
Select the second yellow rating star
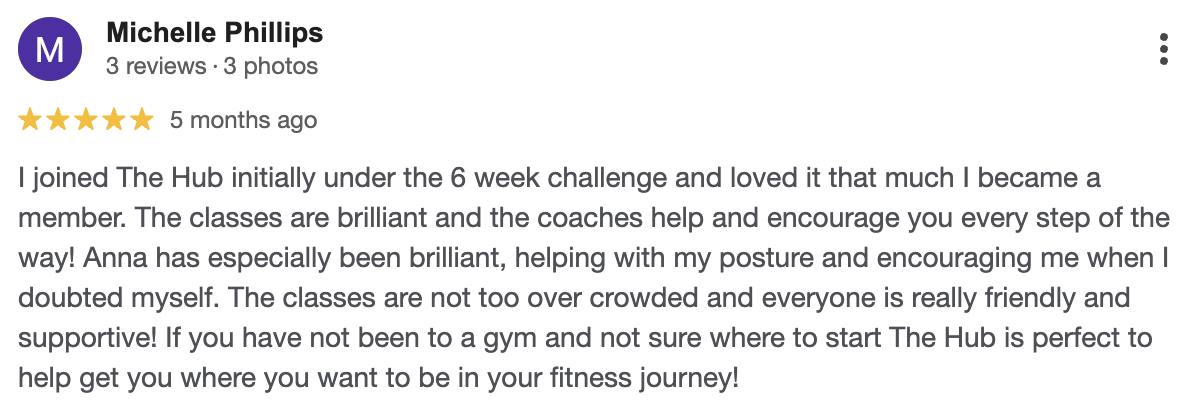click(x=58, y=121)
